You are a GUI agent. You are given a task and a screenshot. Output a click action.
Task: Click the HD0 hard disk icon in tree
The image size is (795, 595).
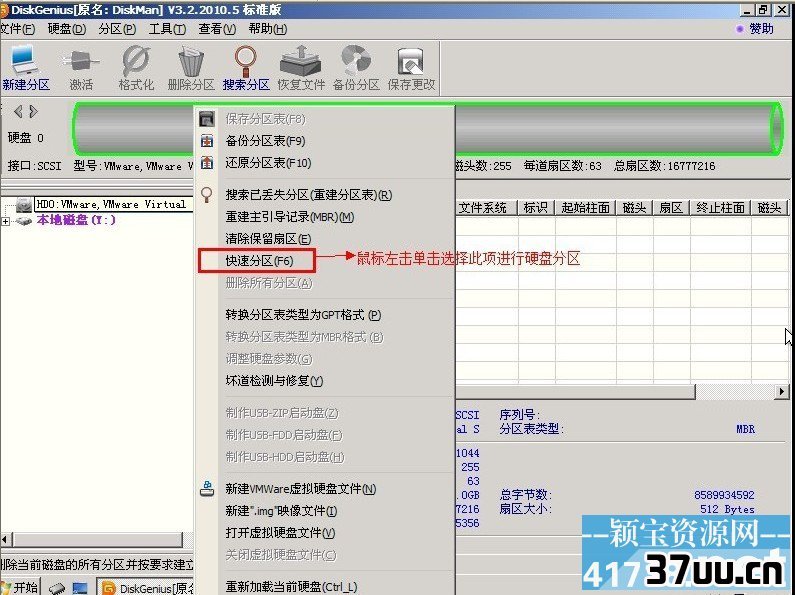(24, 204)
